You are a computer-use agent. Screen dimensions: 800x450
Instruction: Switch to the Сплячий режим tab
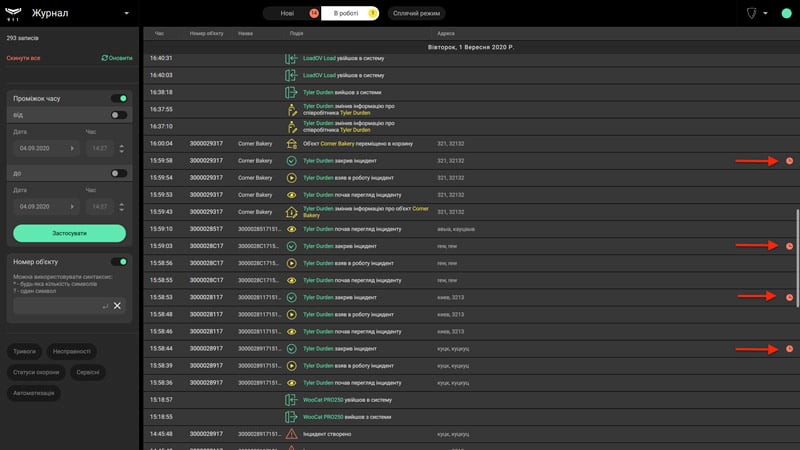tap(416, 13)
